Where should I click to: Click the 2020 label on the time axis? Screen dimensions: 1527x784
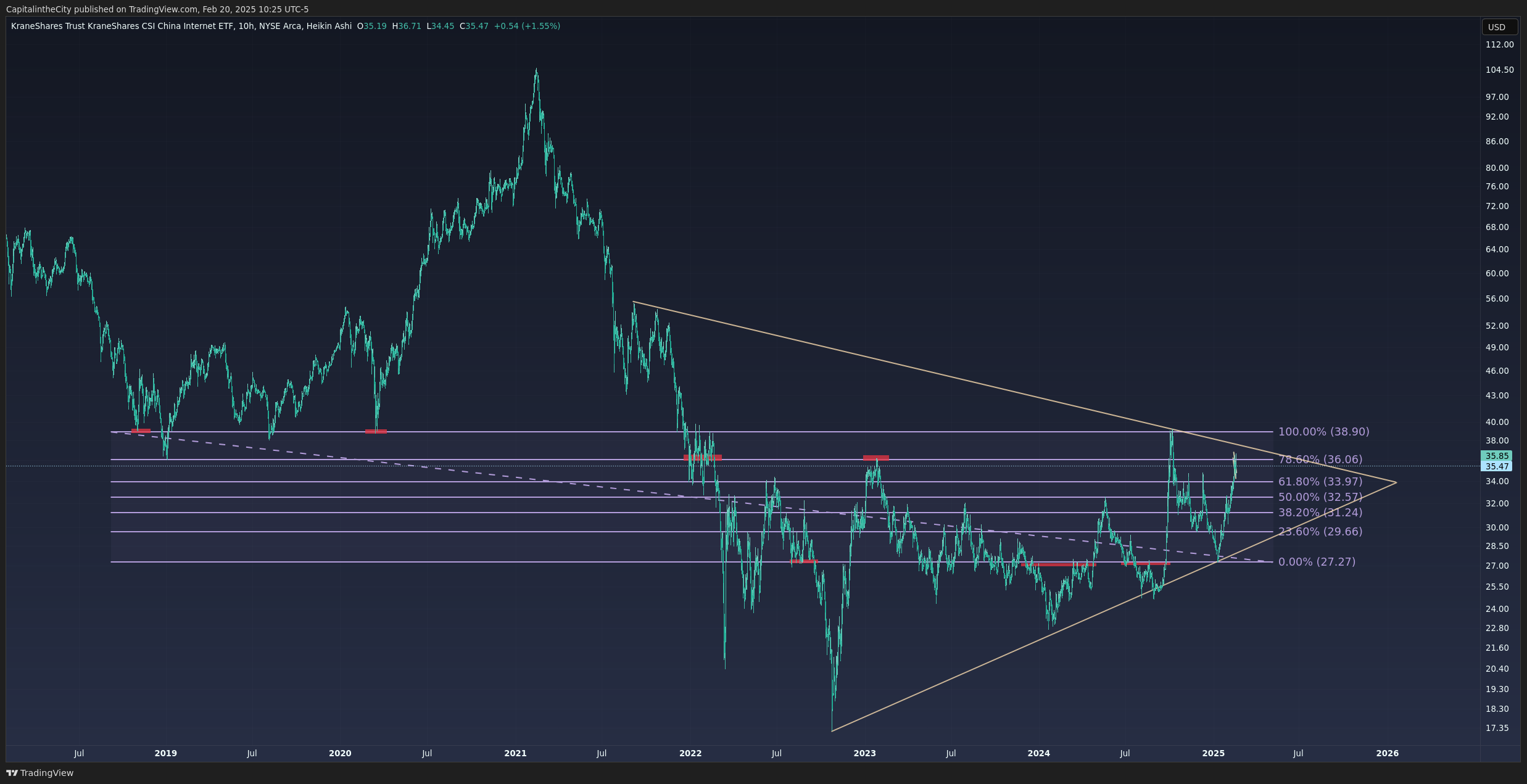coord(340,753)
